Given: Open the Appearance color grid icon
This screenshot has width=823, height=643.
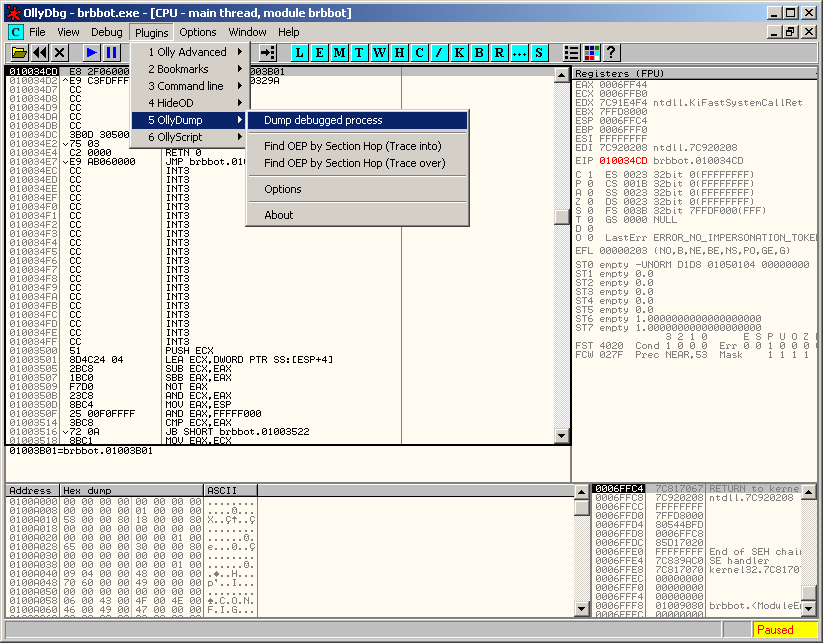Looking at the screenshot, I should [x=591, y=52].
